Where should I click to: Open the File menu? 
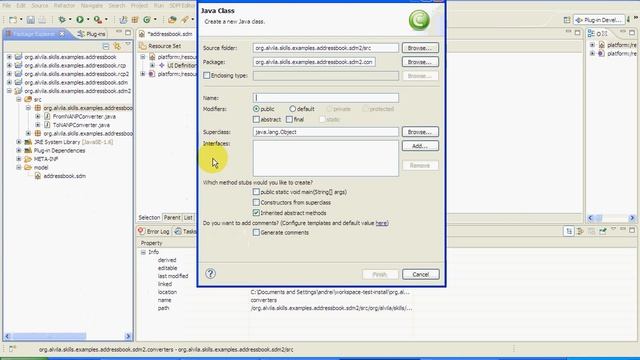(7, 6)
